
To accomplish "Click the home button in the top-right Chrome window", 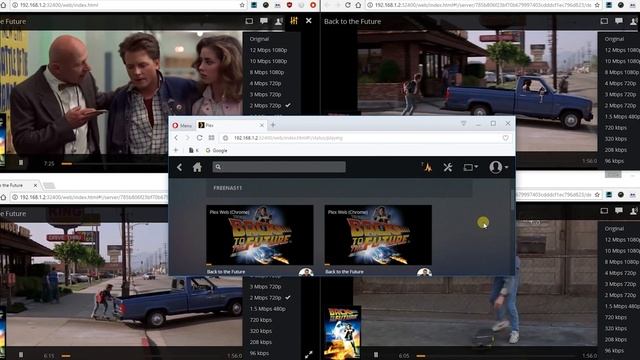I will pos(358,5).
